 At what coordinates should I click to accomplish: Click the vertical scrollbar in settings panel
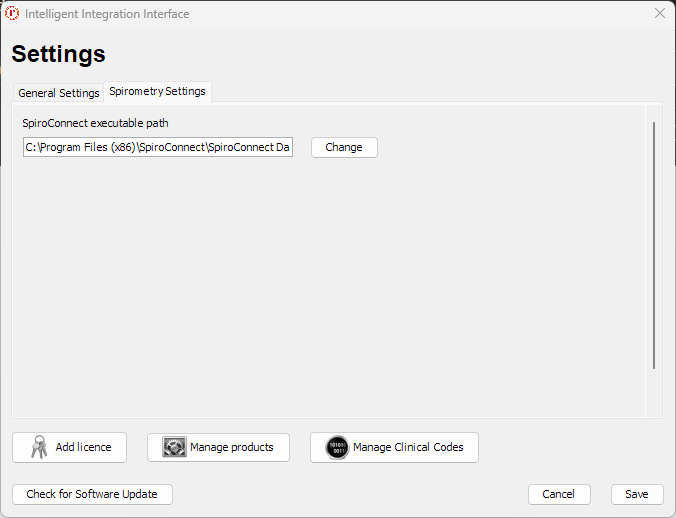(654, 245)
